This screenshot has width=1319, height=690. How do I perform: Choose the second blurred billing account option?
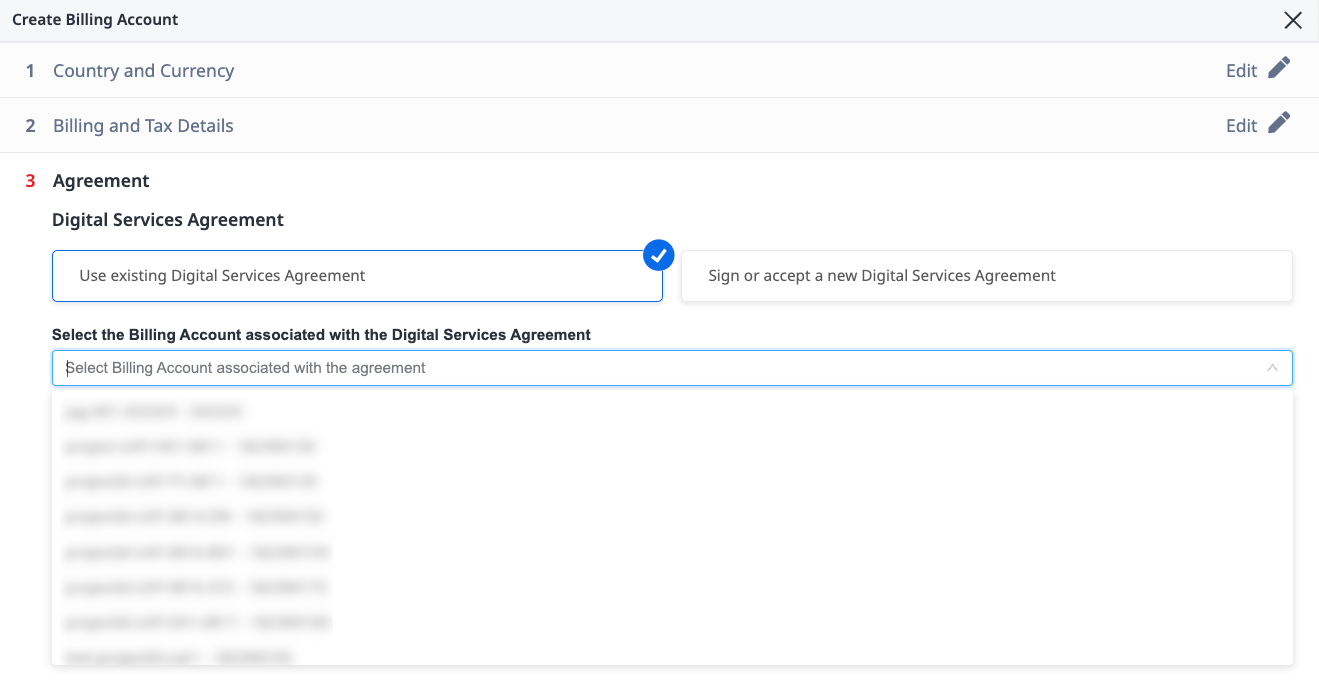tap(190, 446)
